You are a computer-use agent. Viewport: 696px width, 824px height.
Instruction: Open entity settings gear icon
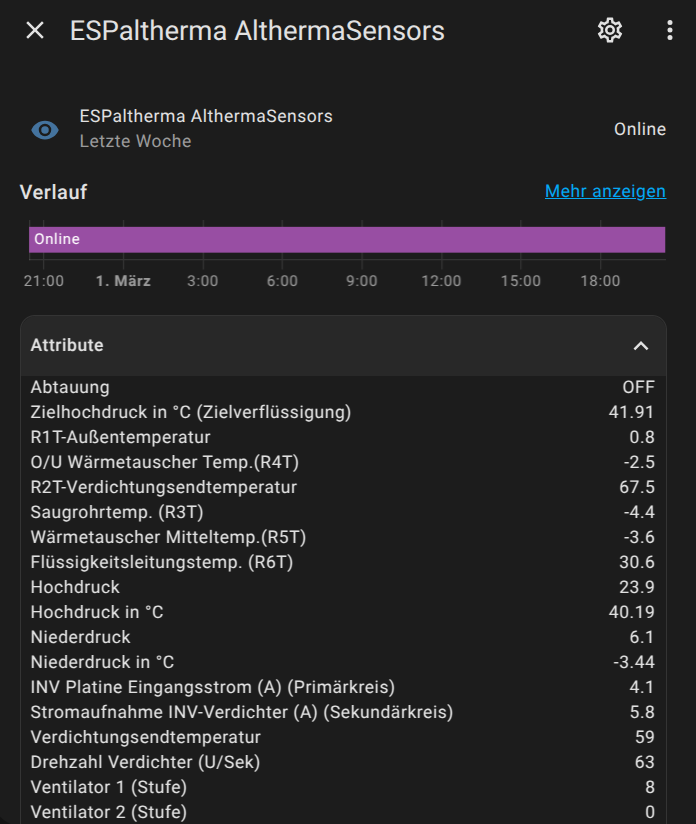[x=610, y=30]
